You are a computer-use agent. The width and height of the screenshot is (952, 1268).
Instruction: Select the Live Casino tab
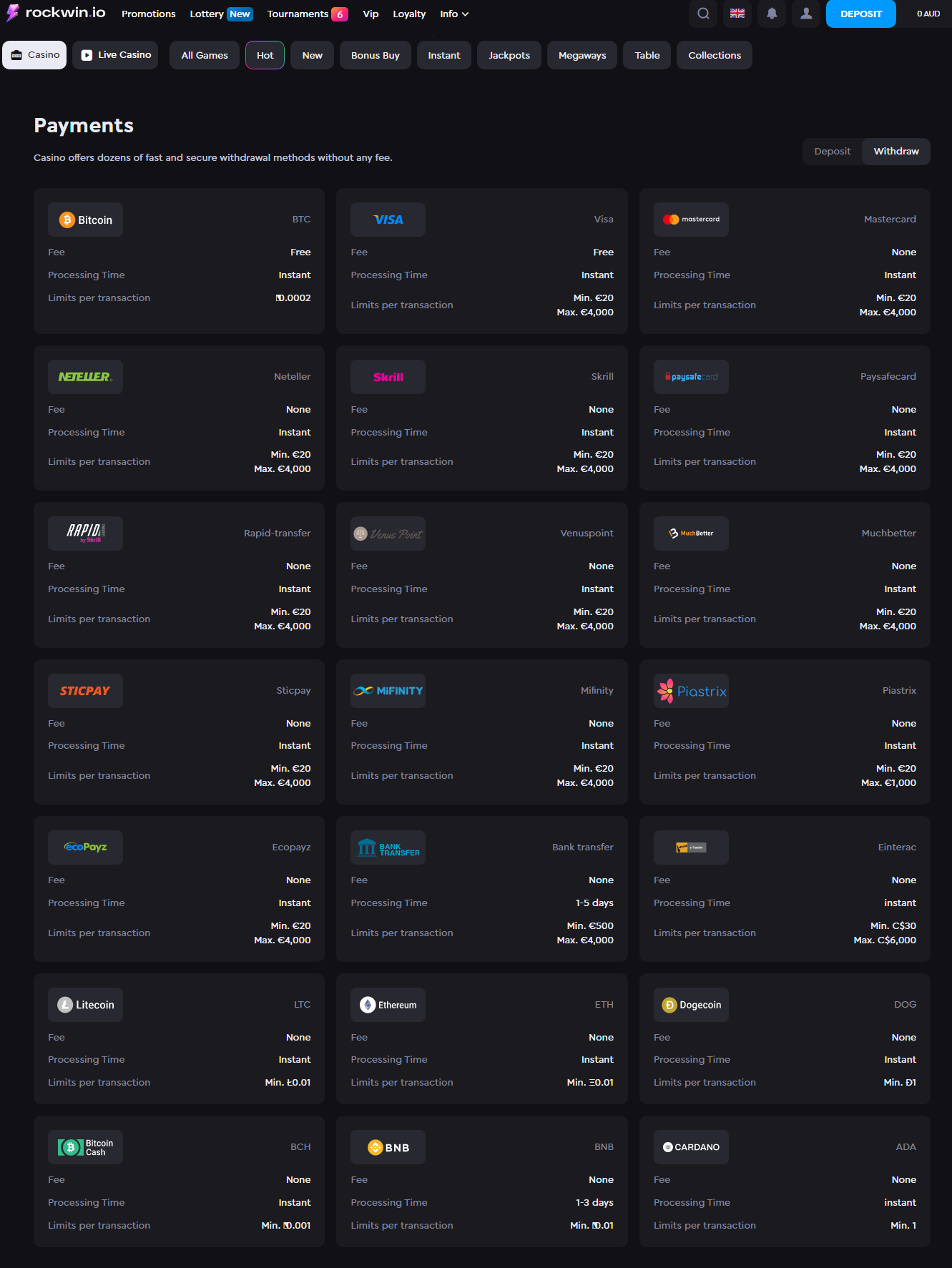(x=115, y=55)
